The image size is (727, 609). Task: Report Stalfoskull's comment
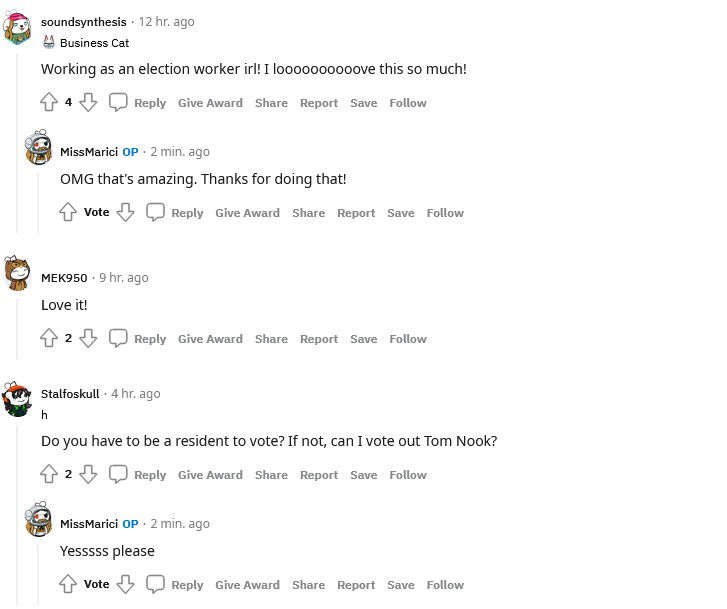(x=319, y=475)
